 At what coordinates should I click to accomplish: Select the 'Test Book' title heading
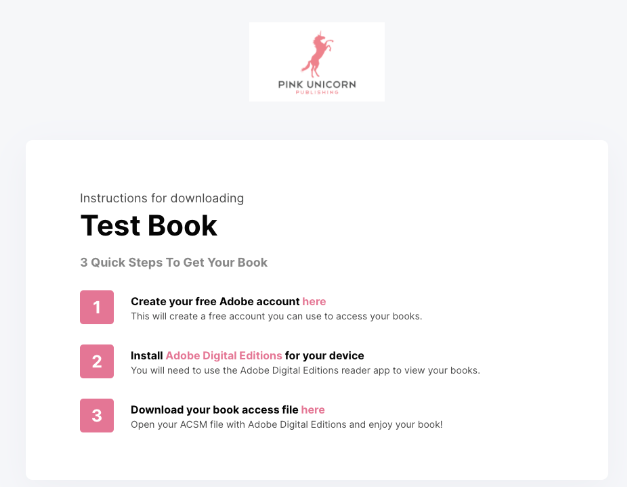coord(149,226)
